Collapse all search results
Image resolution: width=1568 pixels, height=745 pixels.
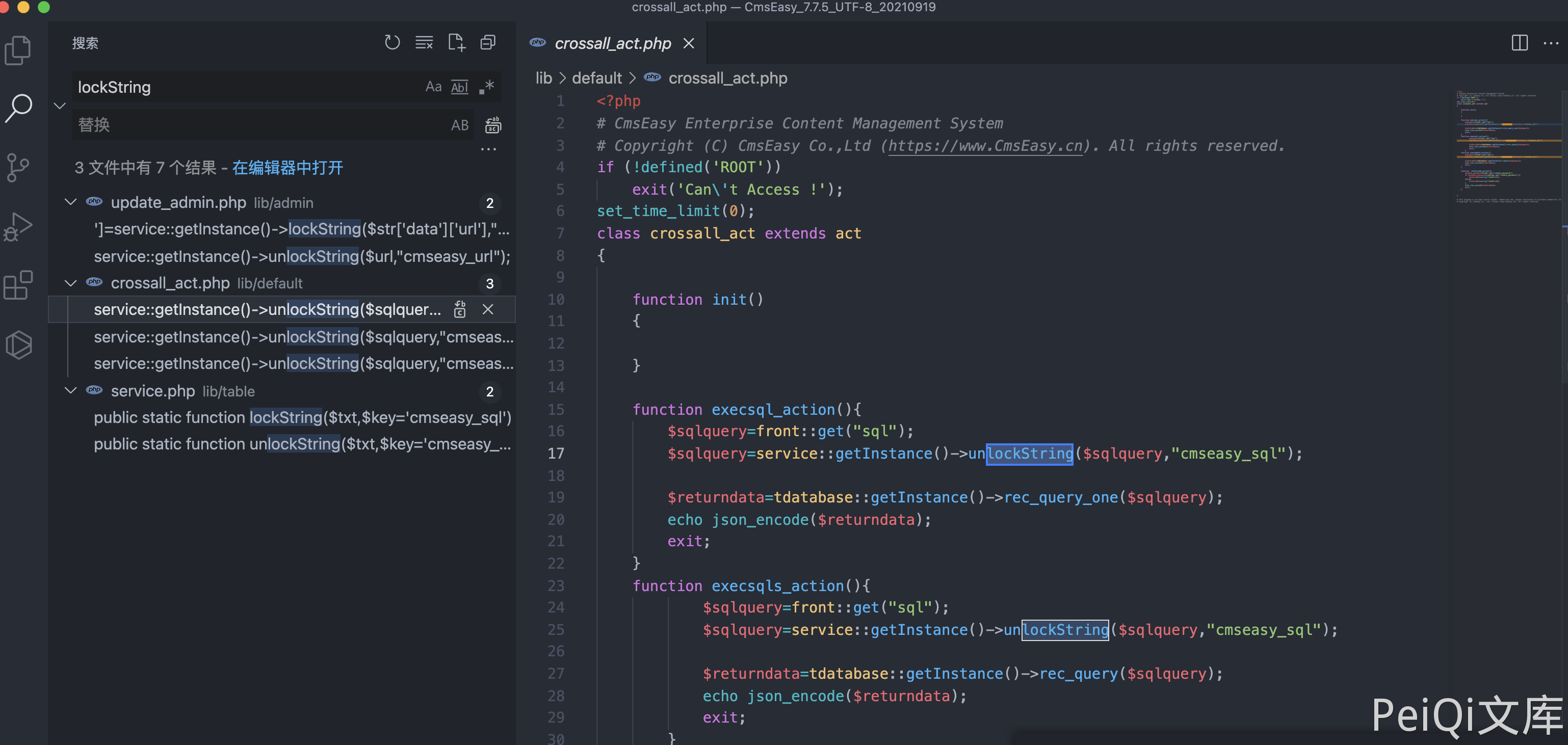[x=487, y=43]
